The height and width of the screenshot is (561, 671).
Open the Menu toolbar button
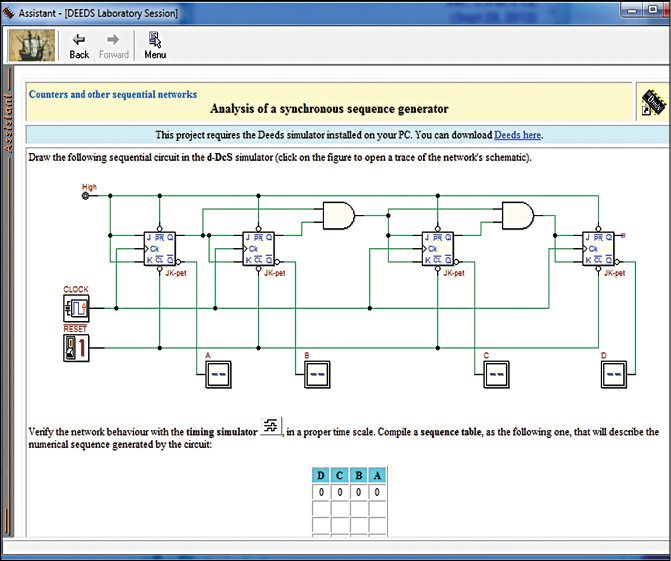pyautogui.click(x=155, y=45)
